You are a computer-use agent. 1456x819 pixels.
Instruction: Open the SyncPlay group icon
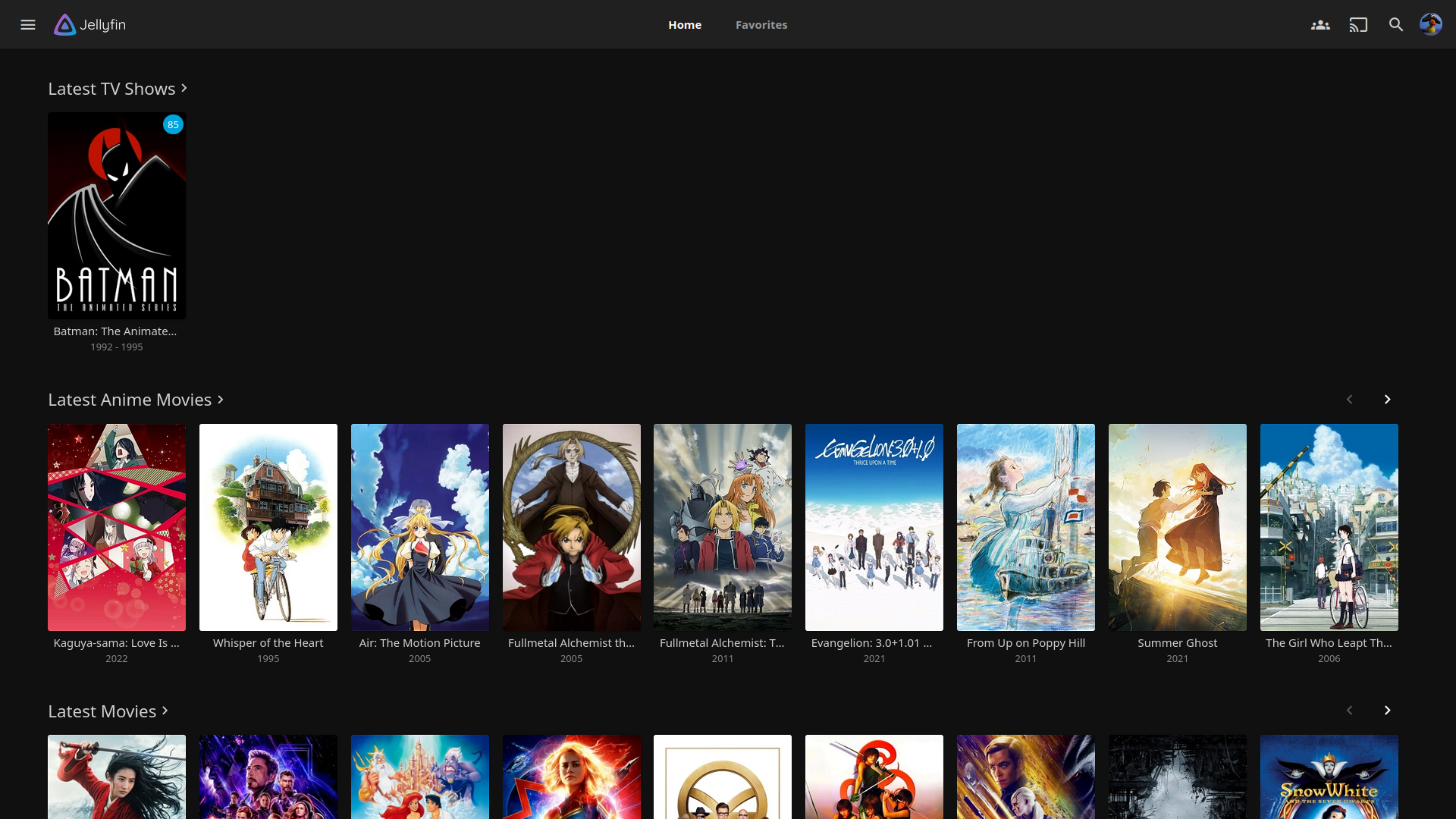(1320, 25)
